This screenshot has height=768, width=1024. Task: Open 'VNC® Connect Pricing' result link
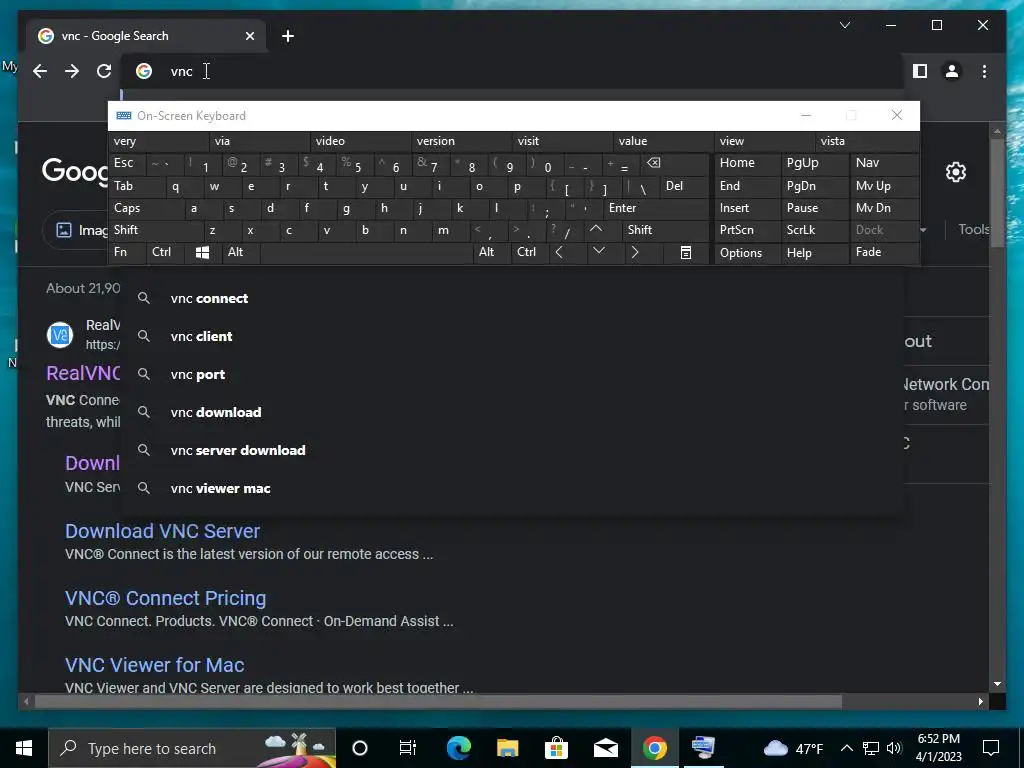165,598
